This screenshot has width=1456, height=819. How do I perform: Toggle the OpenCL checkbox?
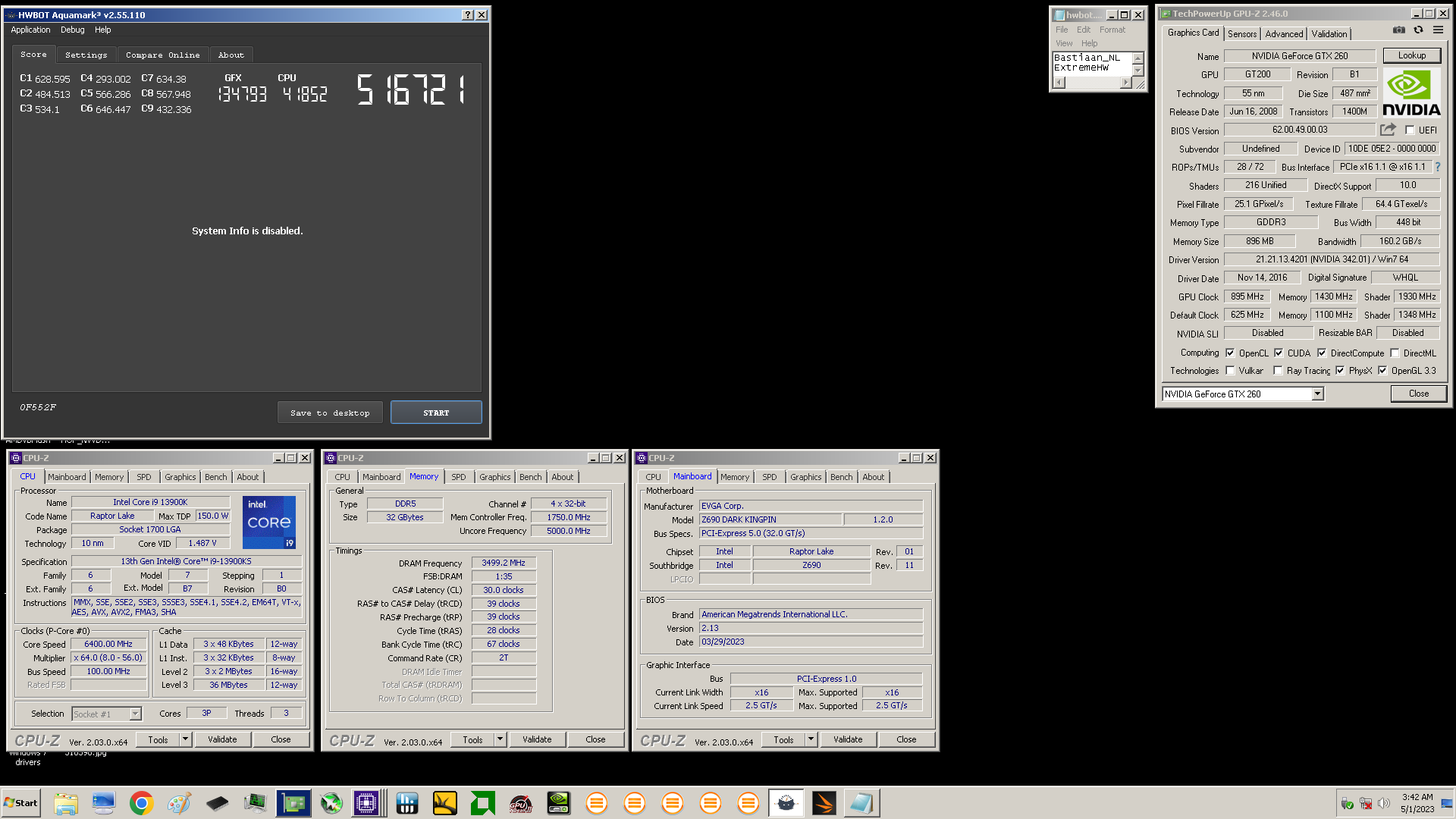[x=1230, y=353]
